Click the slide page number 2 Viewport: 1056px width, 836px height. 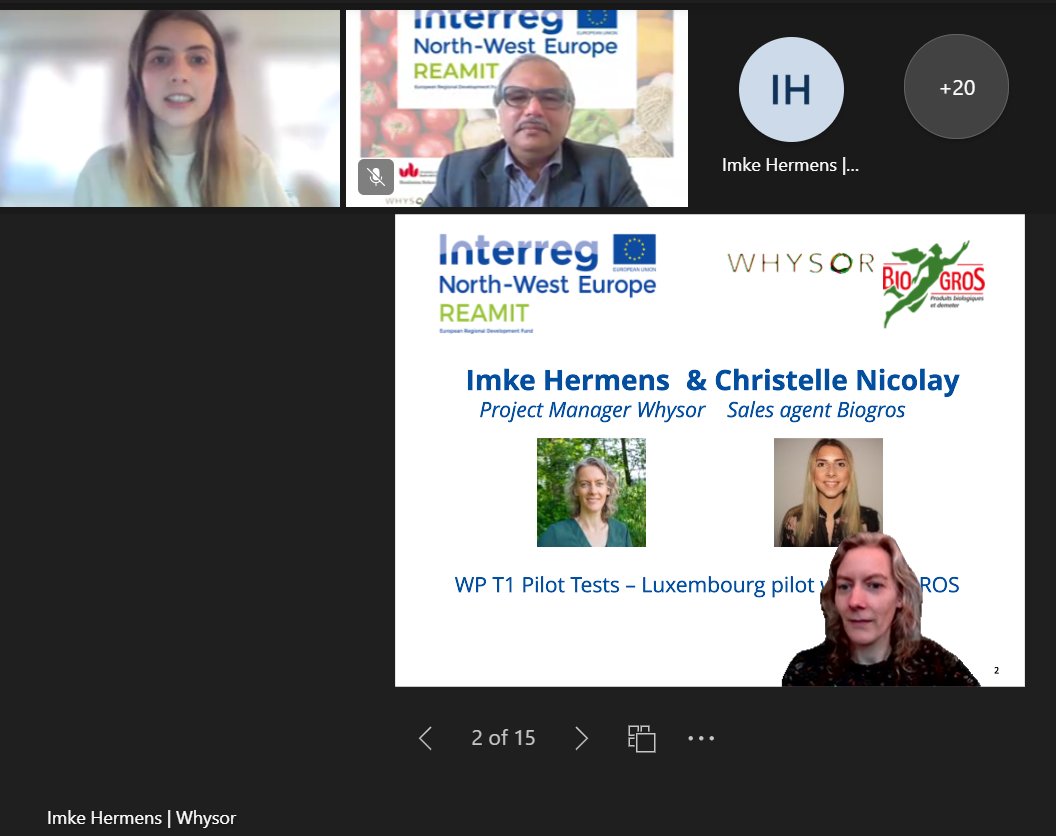[996, 670]
